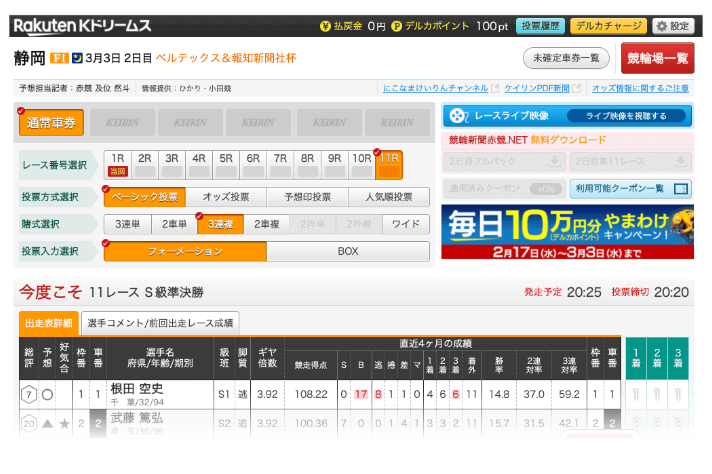712x474 pixels.
Task: Choose BOX input mode
Action: point(348,252)
